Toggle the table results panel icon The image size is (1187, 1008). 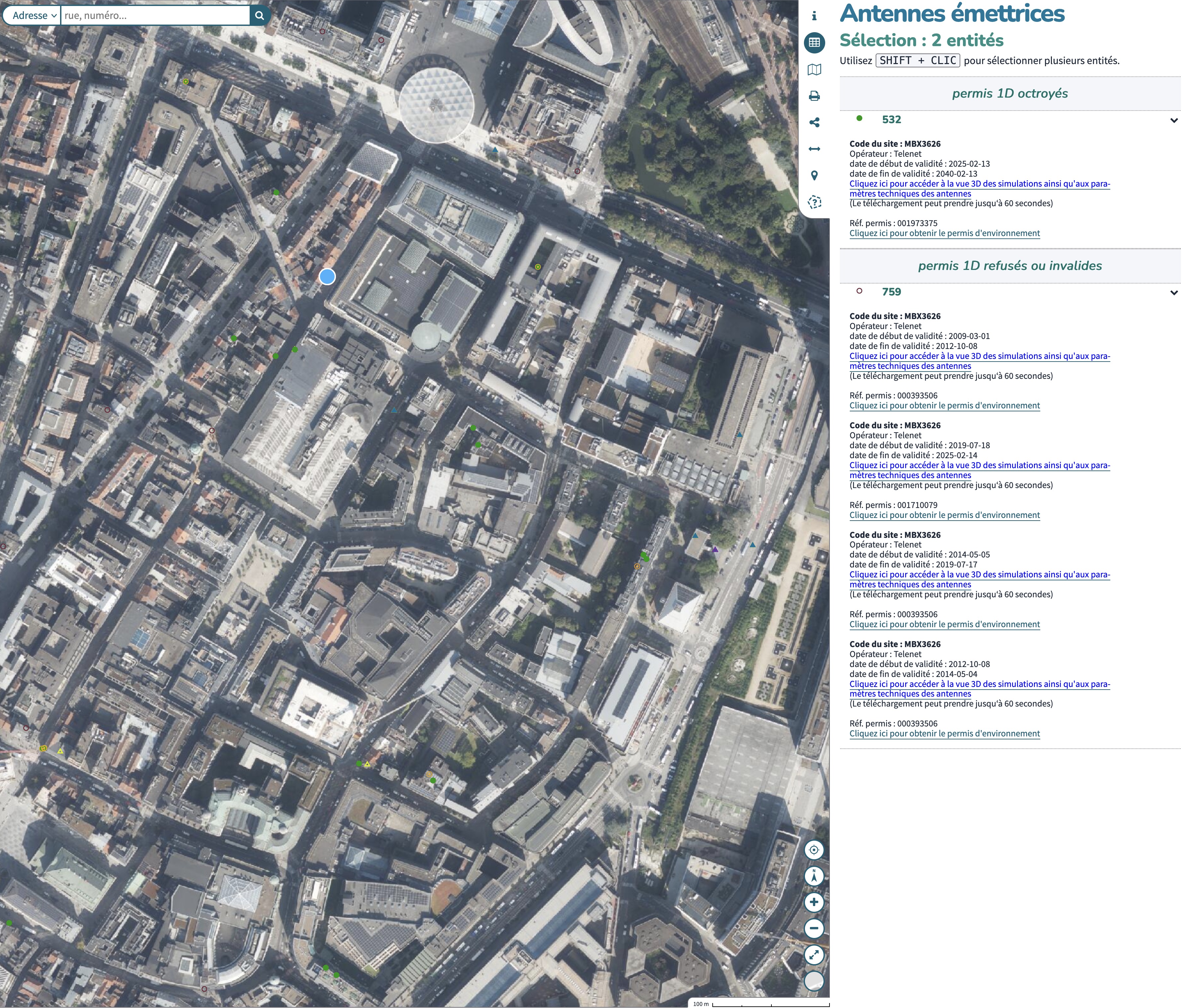tap(814, 43)
